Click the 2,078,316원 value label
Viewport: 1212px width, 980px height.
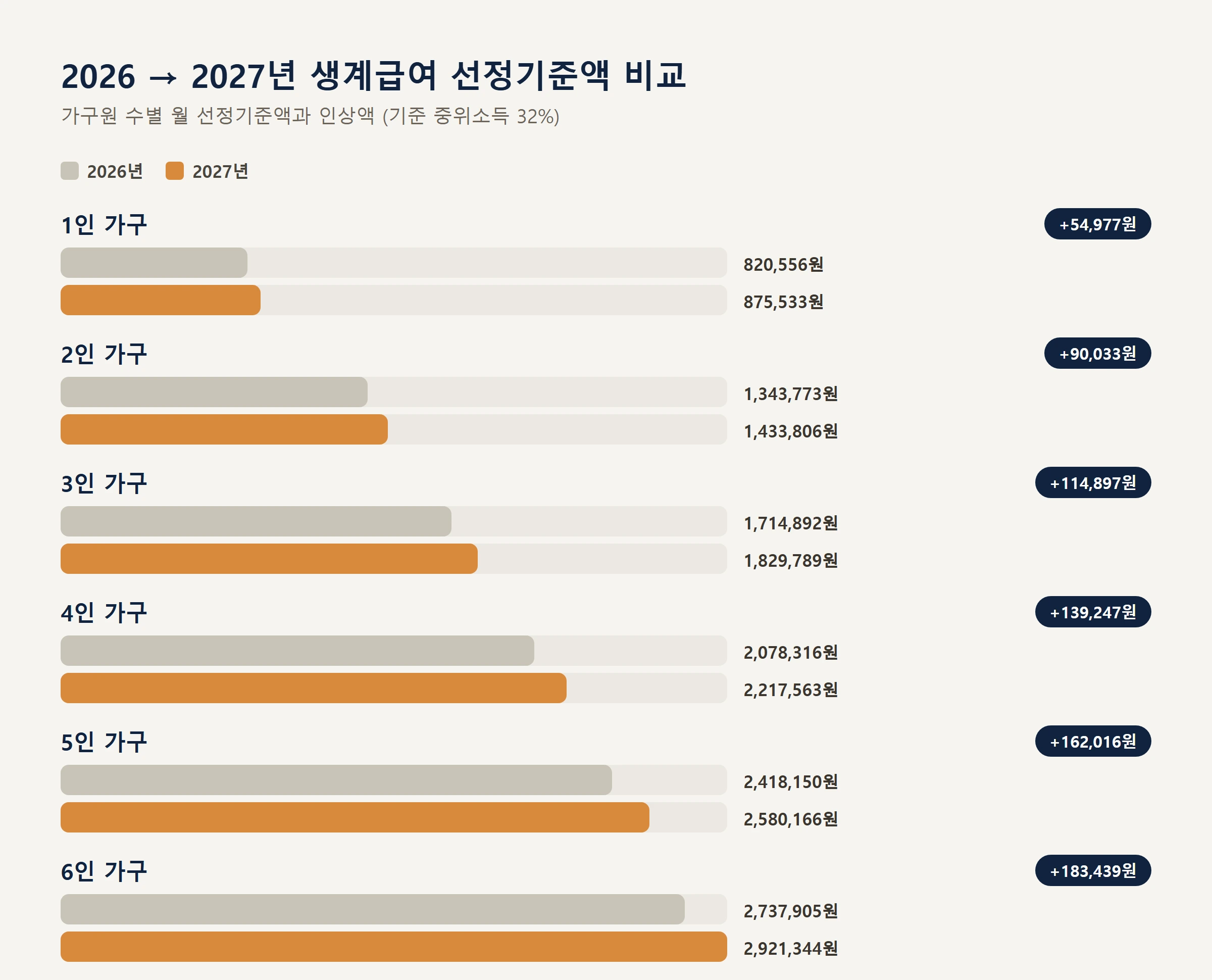790,652
